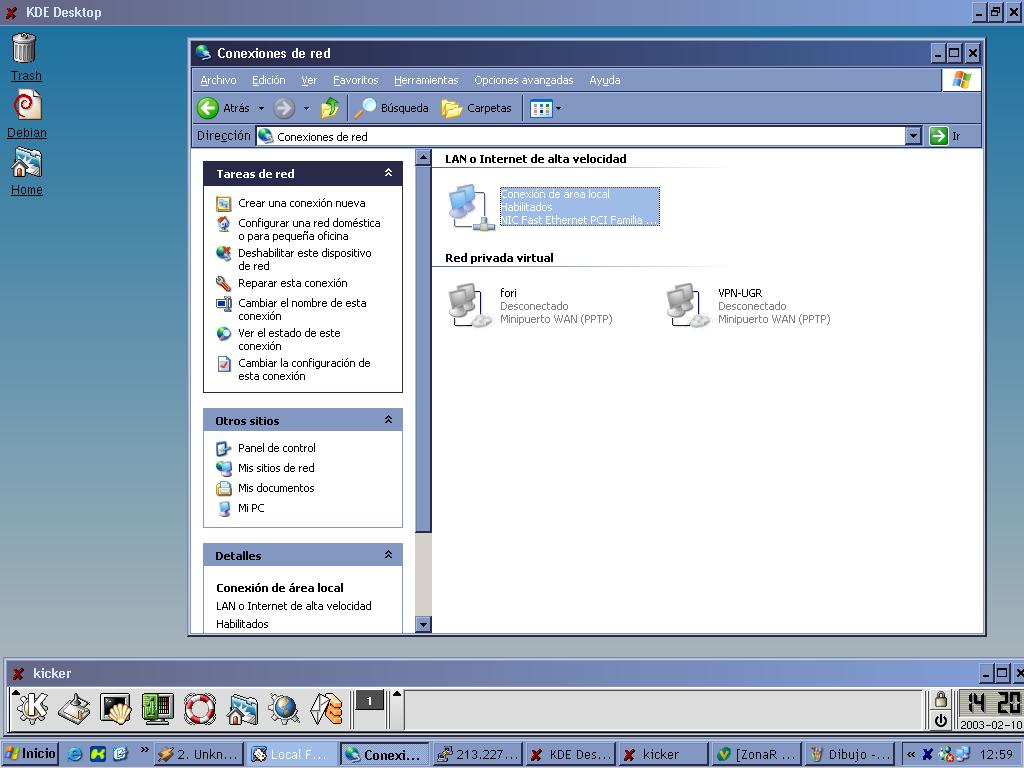The image size is (1024, 768).
Task: Open the Herramientas menu
Action: coord(426,80)
